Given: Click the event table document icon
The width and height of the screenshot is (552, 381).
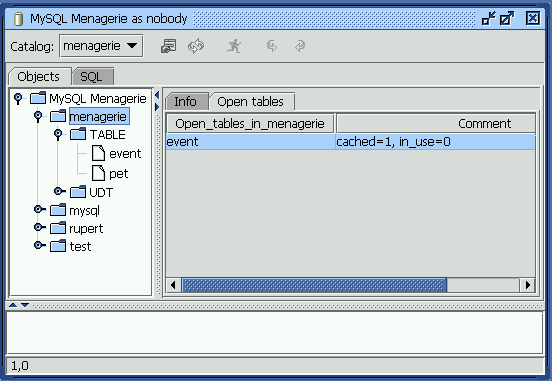Looking at the screenshot, I should 98,153.
